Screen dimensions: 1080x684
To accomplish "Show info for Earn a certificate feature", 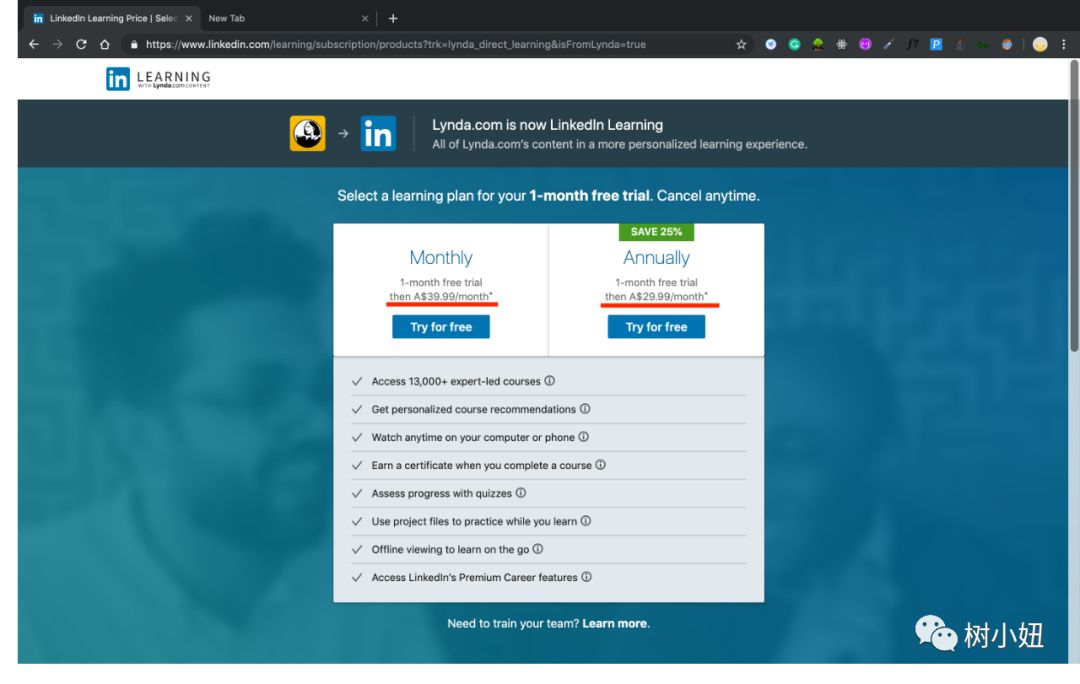I will click(601, 465).
